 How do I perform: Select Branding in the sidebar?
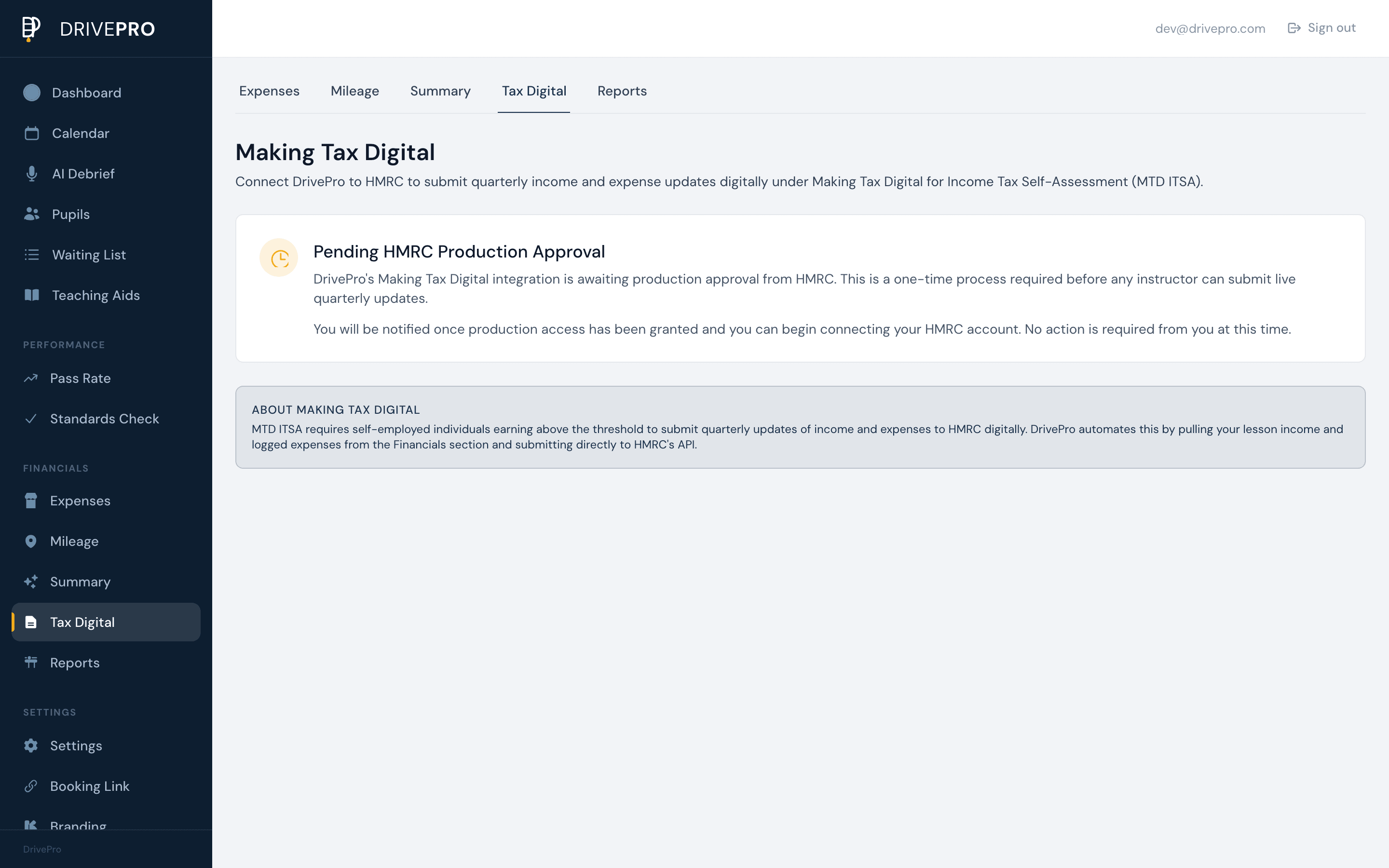[78, 826]
